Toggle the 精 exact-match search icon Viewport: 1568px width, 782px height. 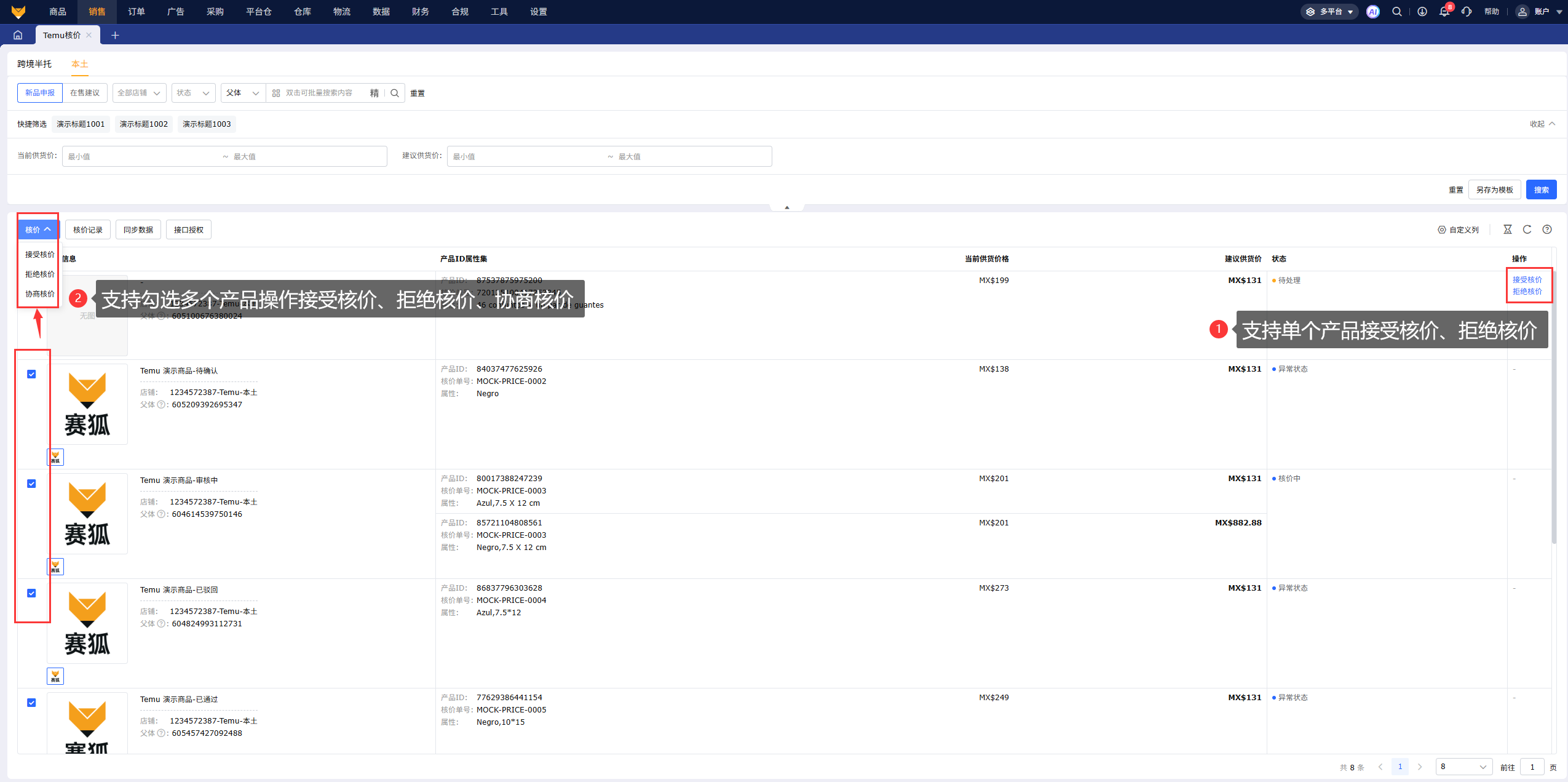pos(374,93)
